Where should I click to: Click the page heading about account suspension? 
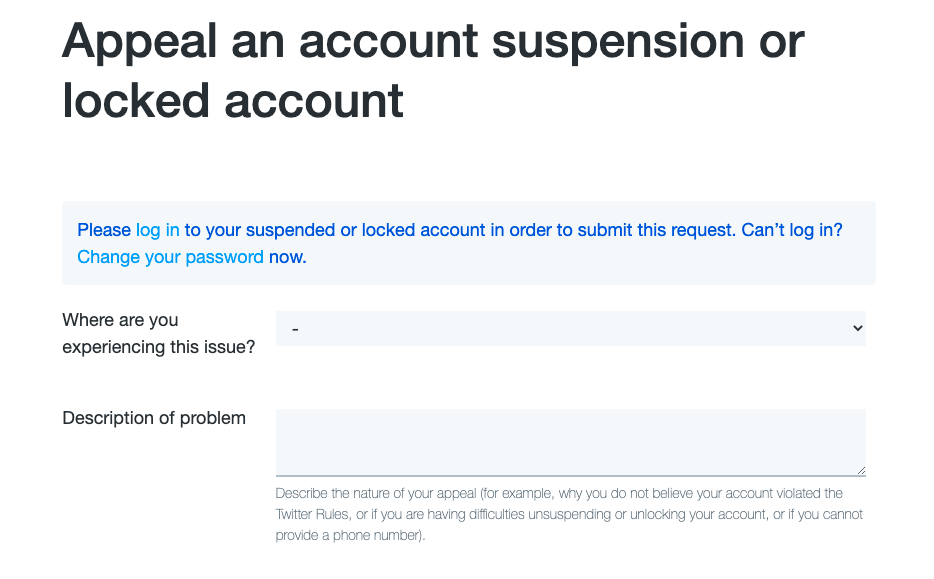click(432, 71)
